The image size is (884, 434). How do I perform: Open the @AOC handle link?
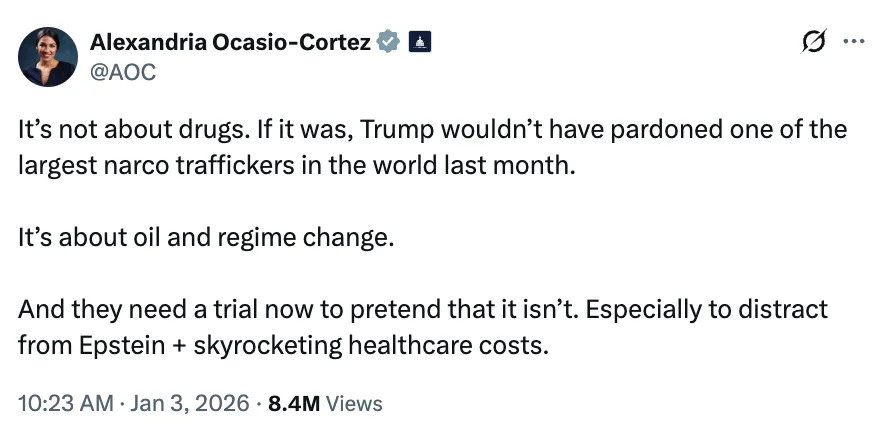coord(123,73)
